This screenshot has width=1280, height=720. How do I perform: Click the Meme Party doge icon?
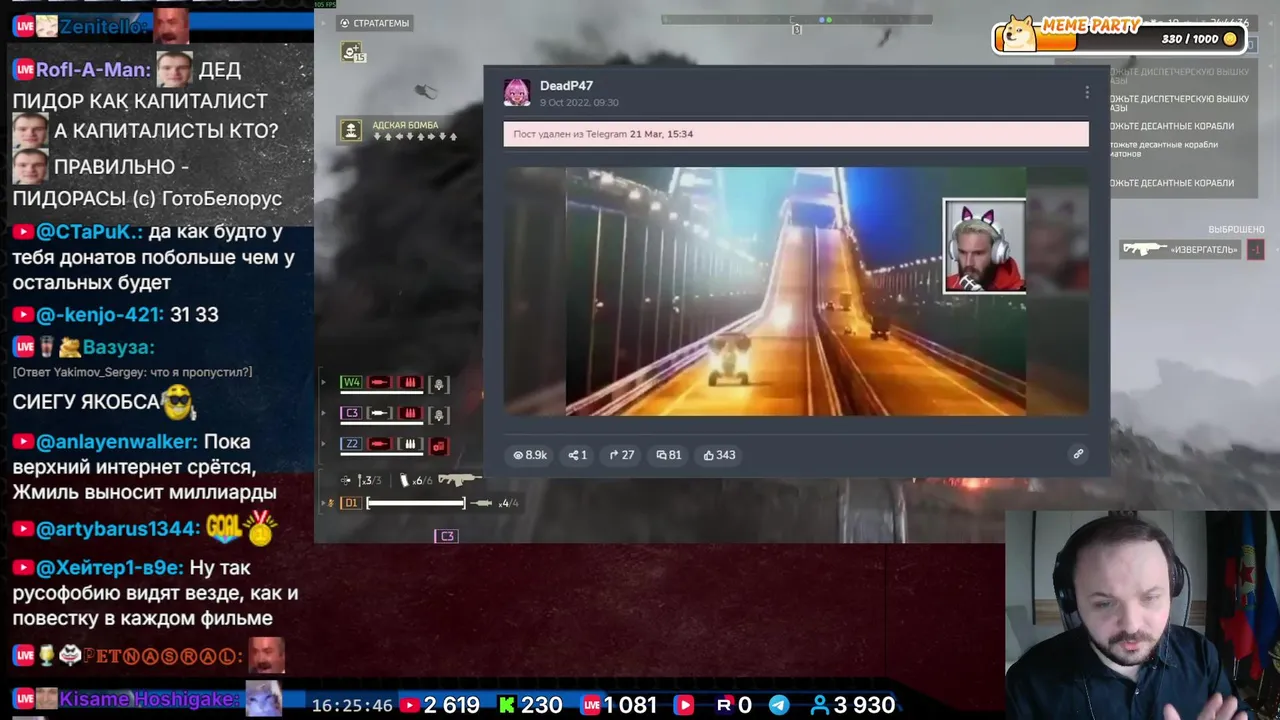(1020, 33)
